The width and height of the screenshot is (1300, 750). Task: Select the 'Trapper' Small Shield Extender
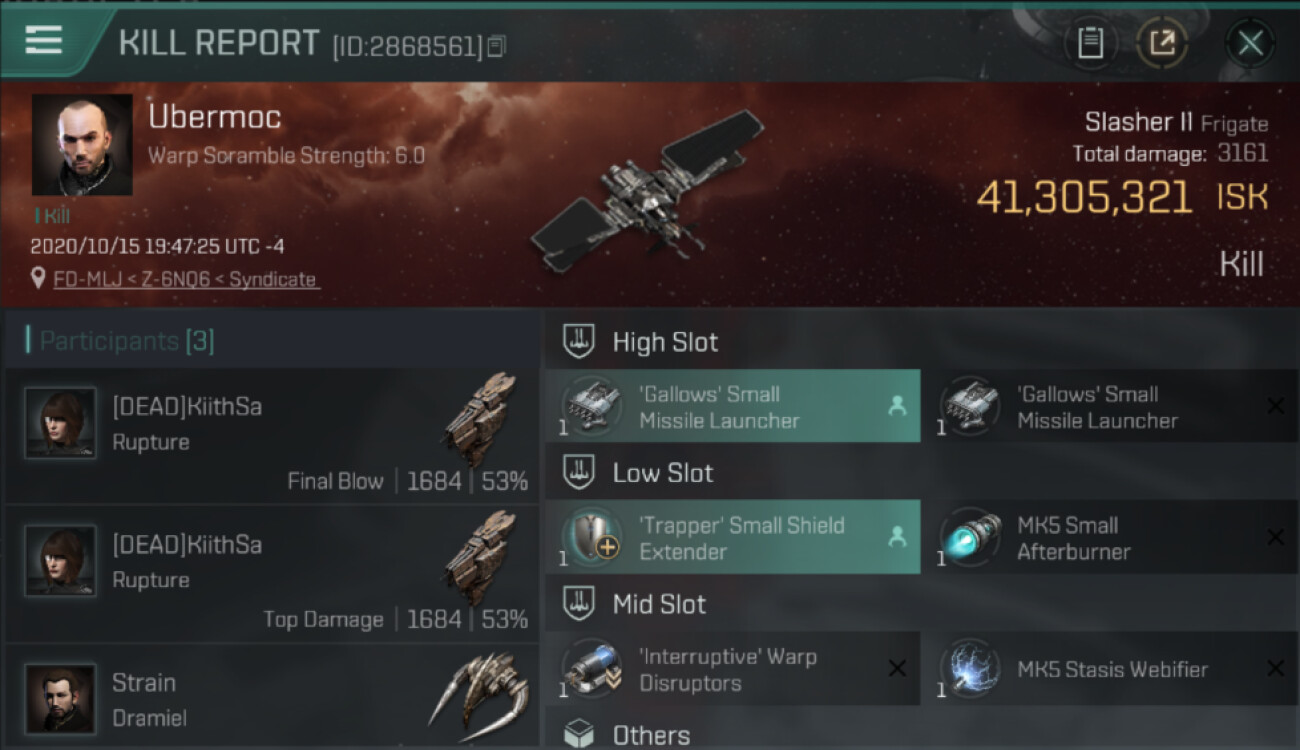click(733, 538)
